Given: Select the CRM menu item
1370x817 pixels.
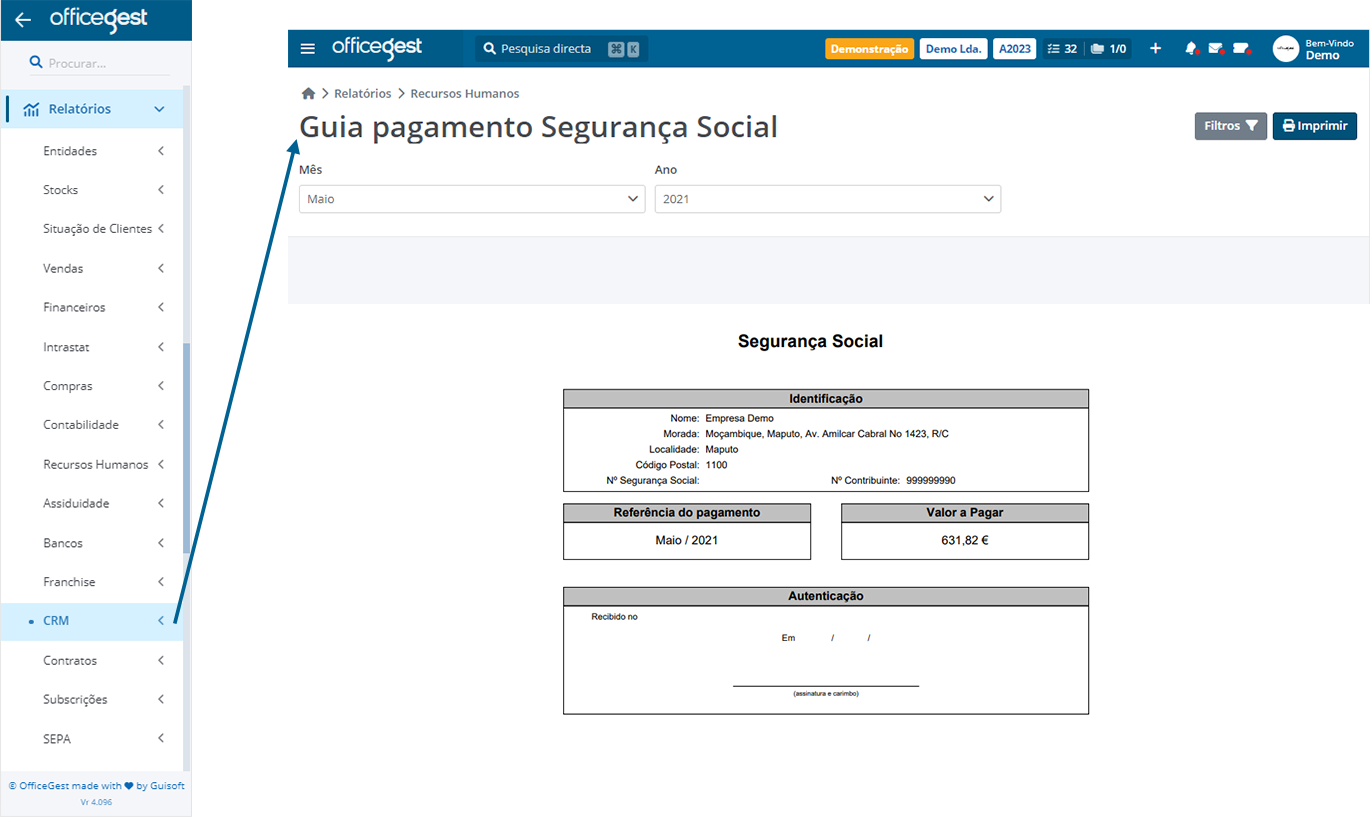Looking at the screenshot, I should pos(92,621).
